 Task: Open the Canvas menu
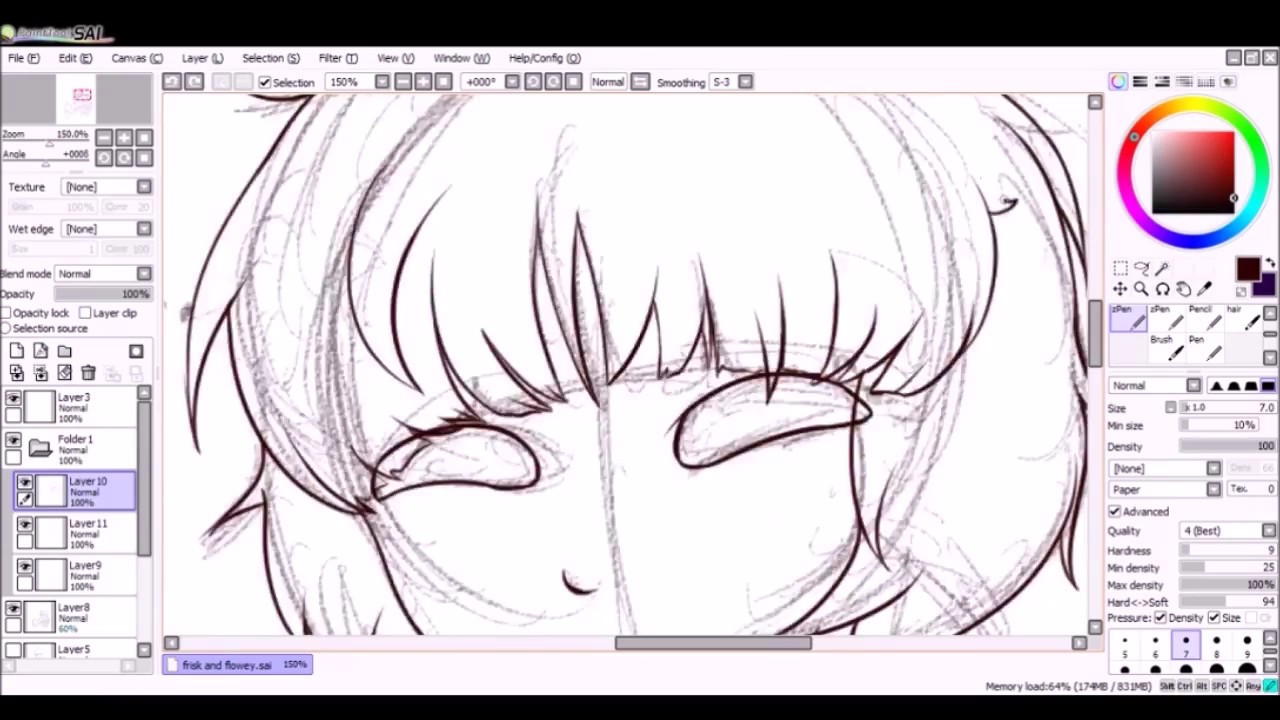click(137, 58)
